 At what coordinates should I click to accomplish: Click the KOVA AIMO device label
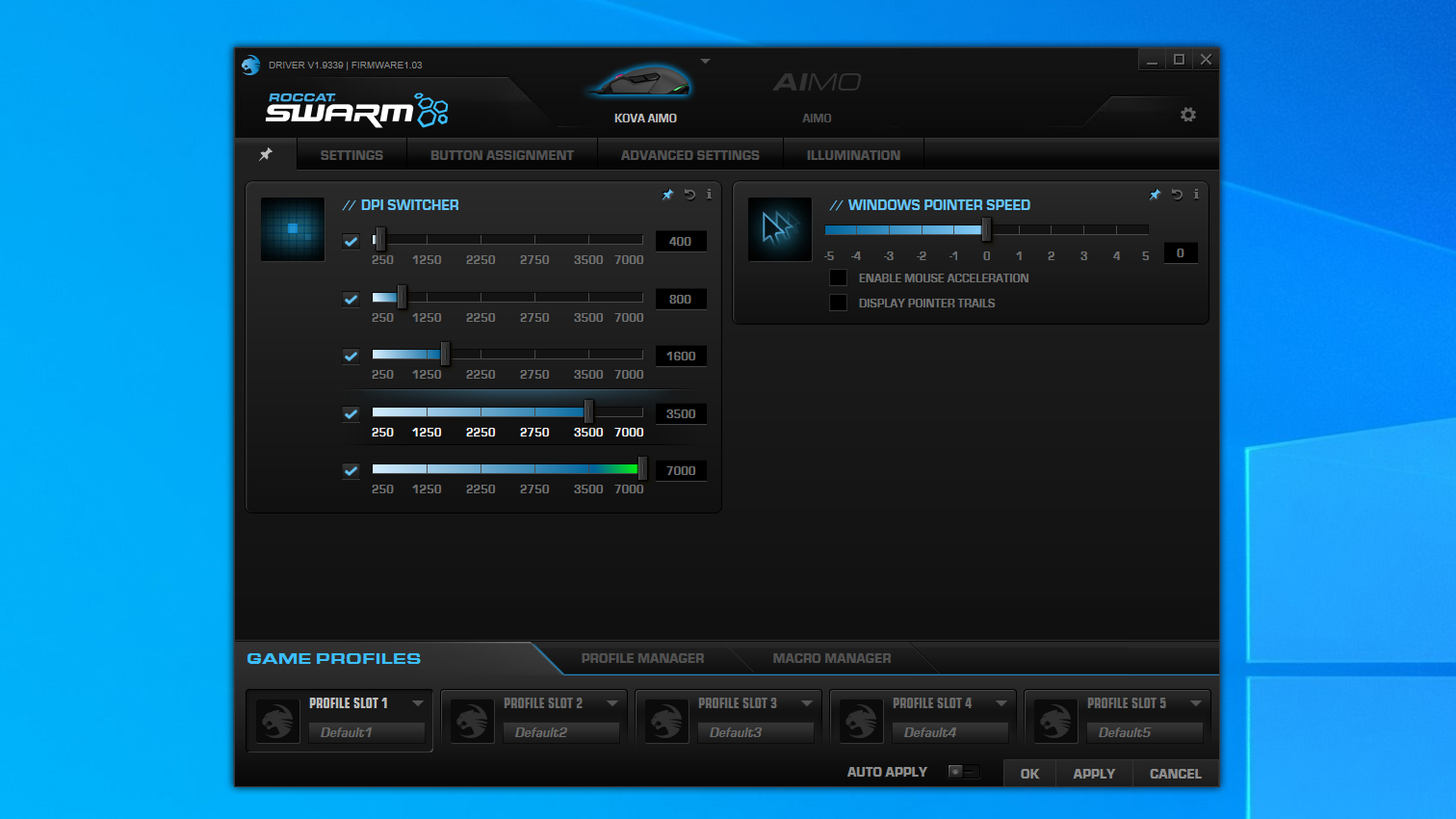645,119
